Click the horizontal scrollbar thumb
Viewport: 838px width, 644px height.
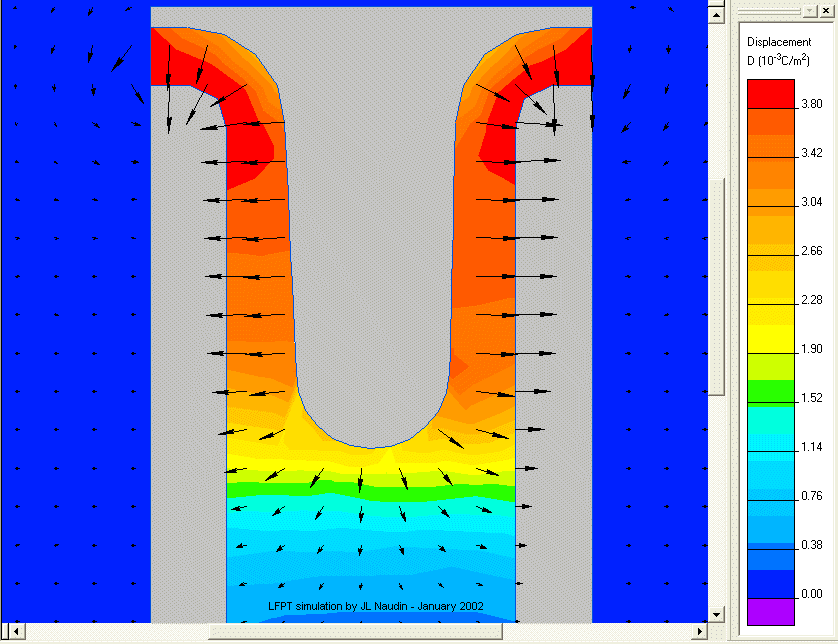click(355, 632)
